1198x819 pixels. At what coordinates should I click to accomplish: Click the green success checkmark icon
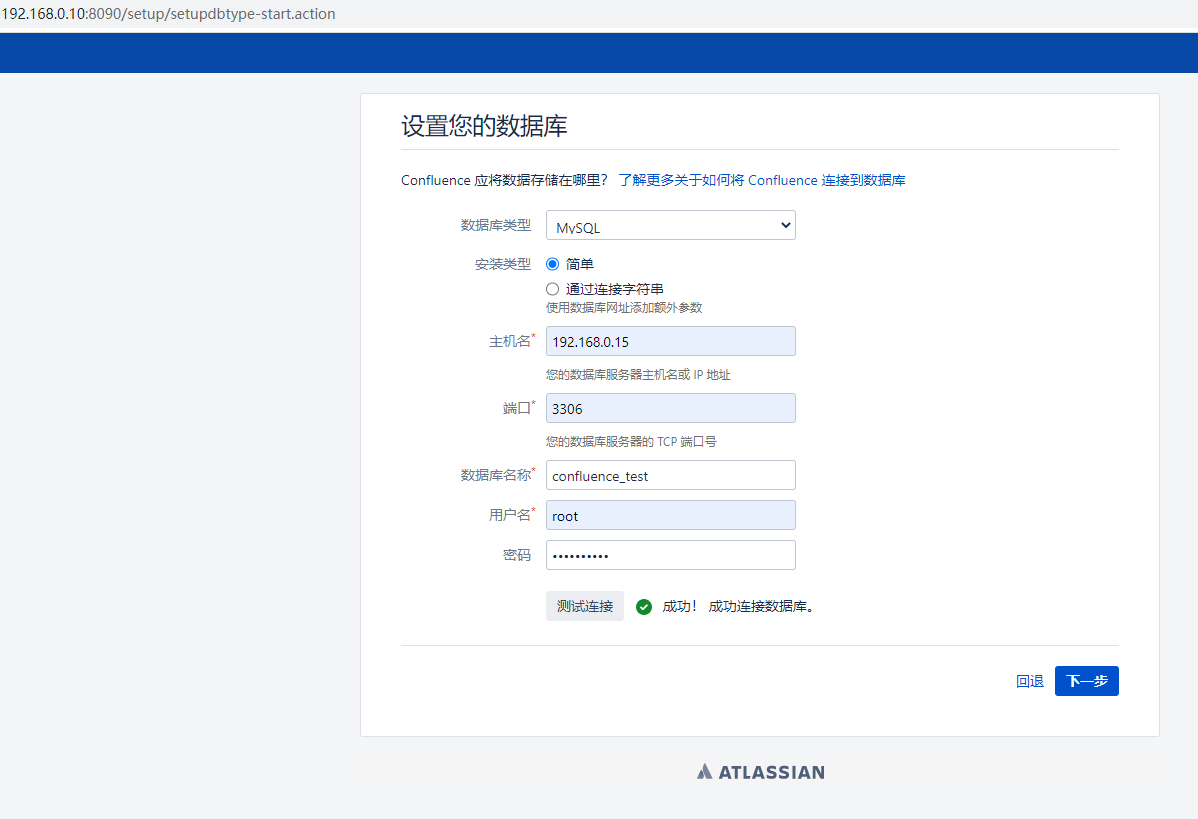644,607
